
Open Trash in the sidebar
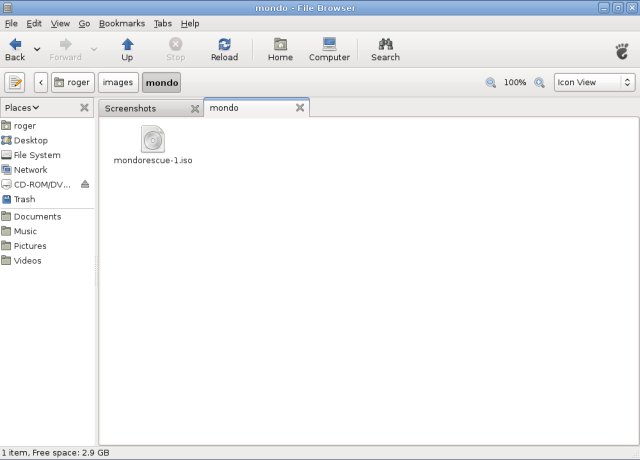click(x=47, y=199)
